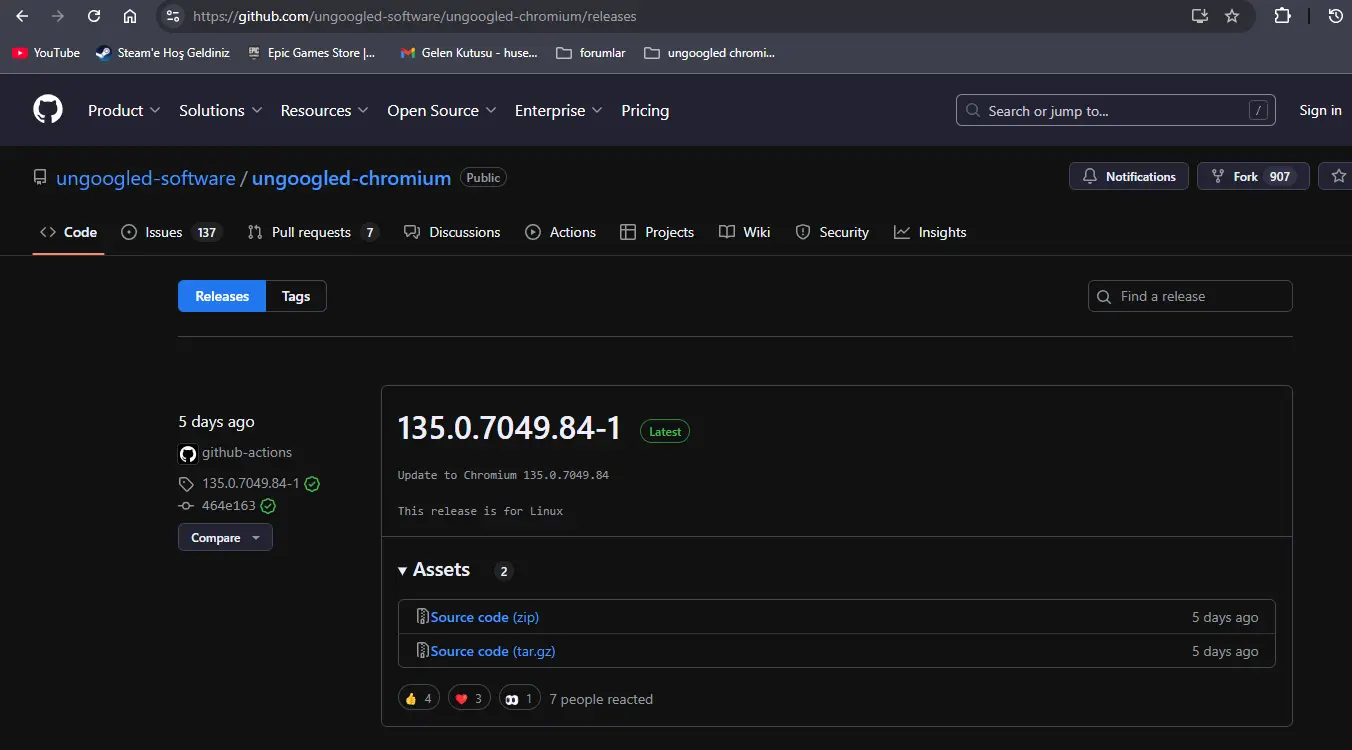Screen dimensions: 1352x750
Task: Open the YouTube bookmark
Action: [x=46, y=53]
